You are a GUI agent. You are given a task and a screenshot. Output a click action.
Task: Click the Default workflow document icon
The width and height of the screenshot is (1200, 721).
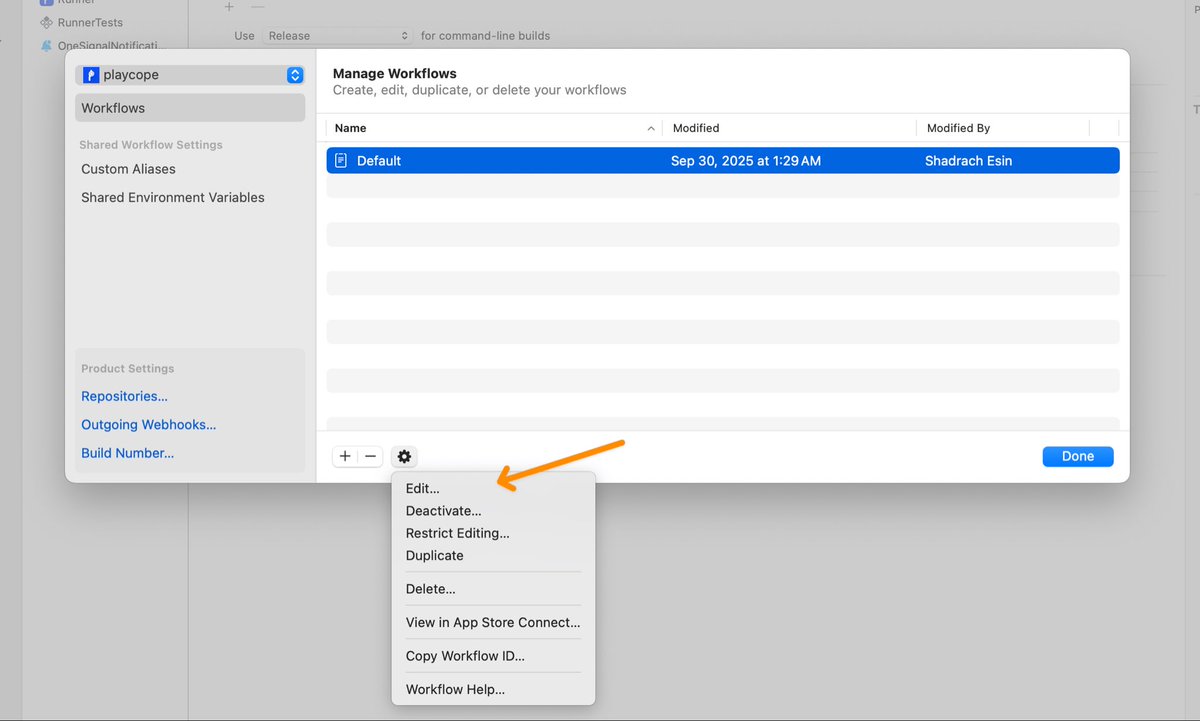[342, 160]
